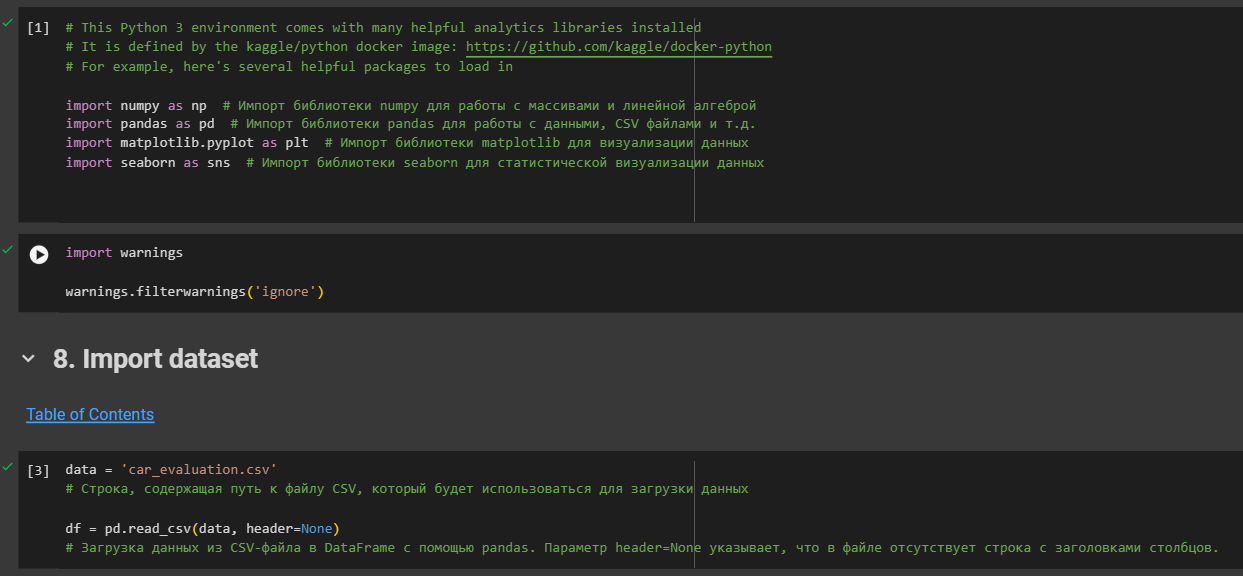Run the import warnings cell
This screenshot has width=1243, height=576.
(x=39, y=254)
